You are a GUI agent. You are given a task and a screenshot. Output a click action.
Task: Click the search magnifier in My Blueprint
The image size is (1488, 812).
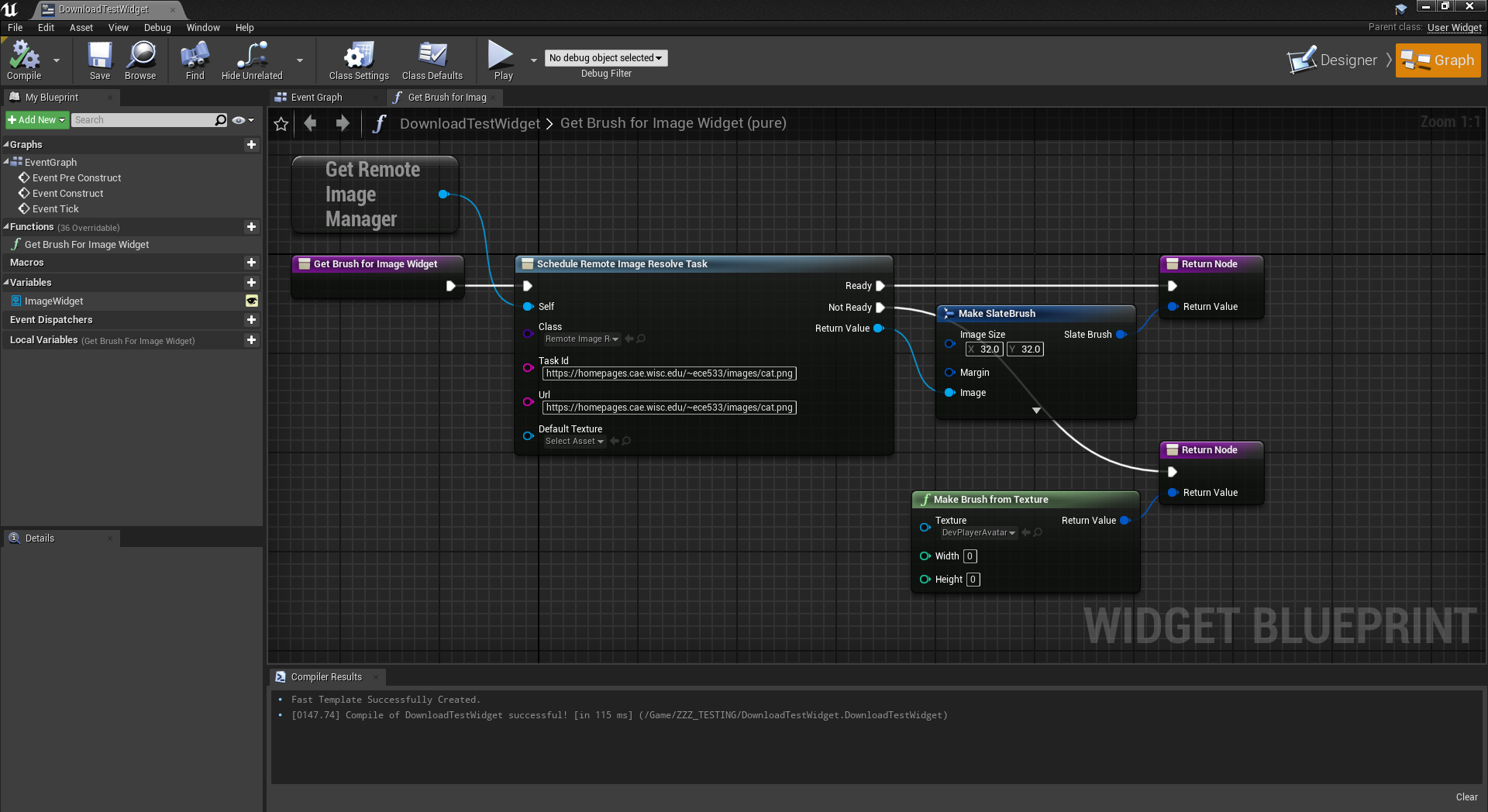click(x=221, y=120)
